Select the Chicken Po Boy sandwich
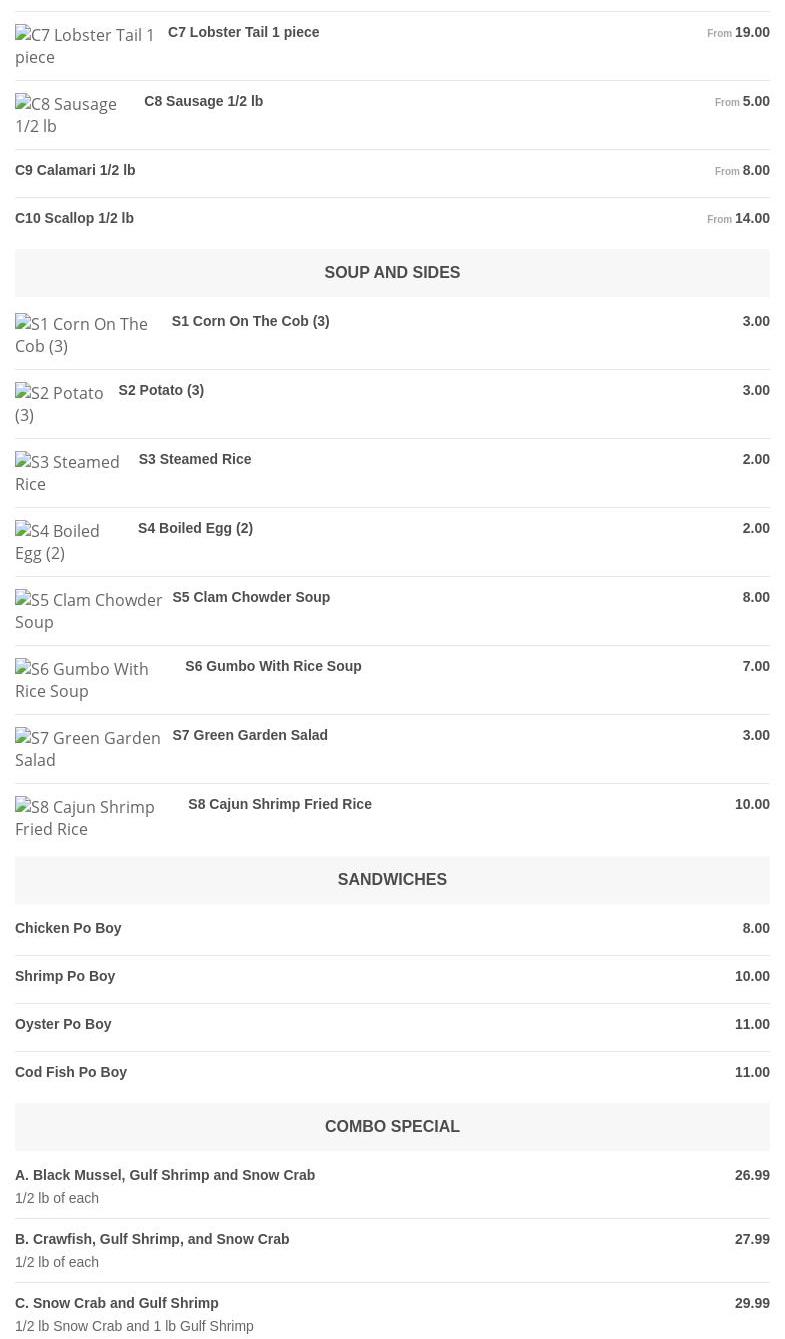The height and width of the screenshot is (1339, 785). point(68,928)
